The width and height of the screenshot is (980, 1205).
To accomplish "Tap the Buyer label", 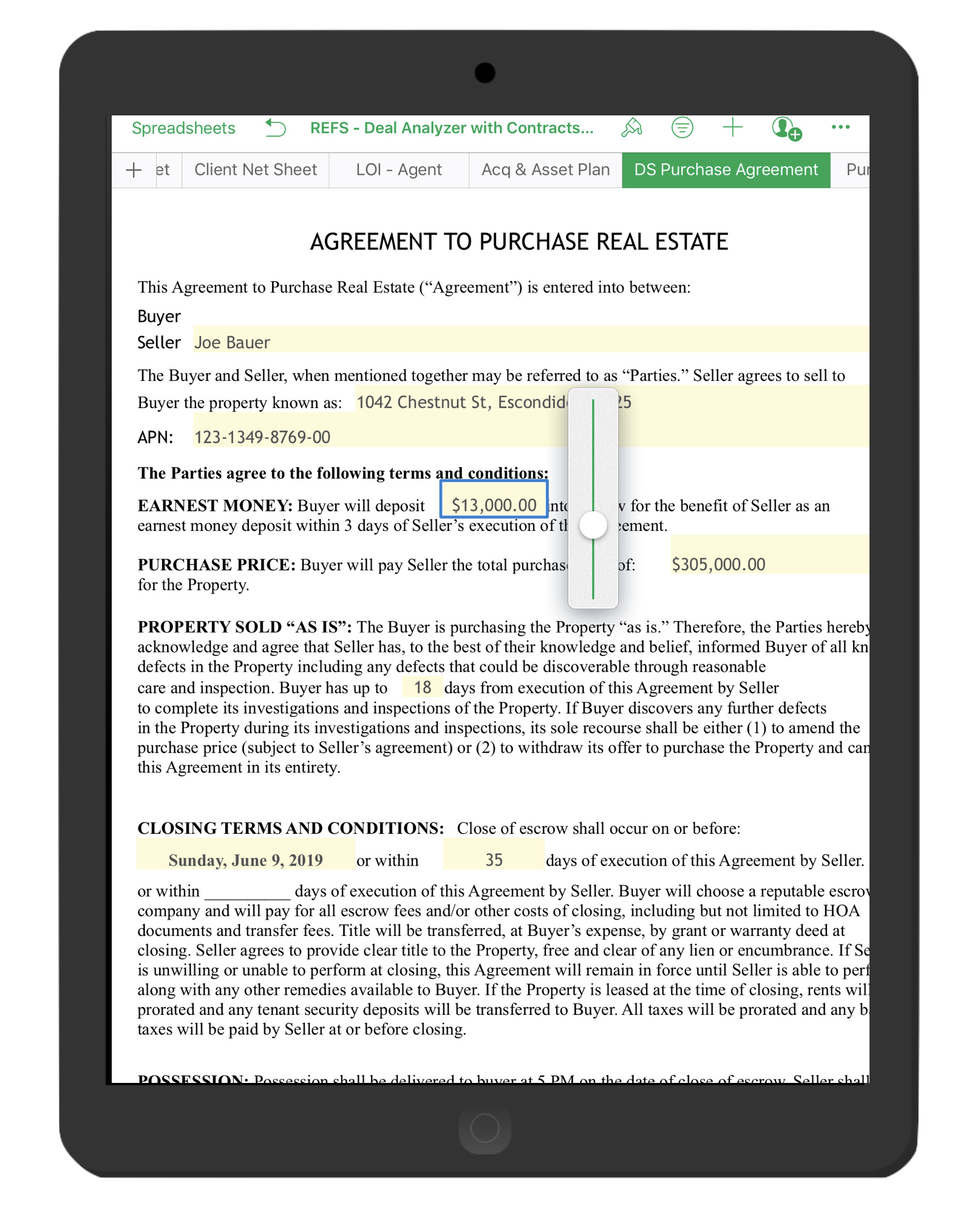I will [x=159, y=316].
